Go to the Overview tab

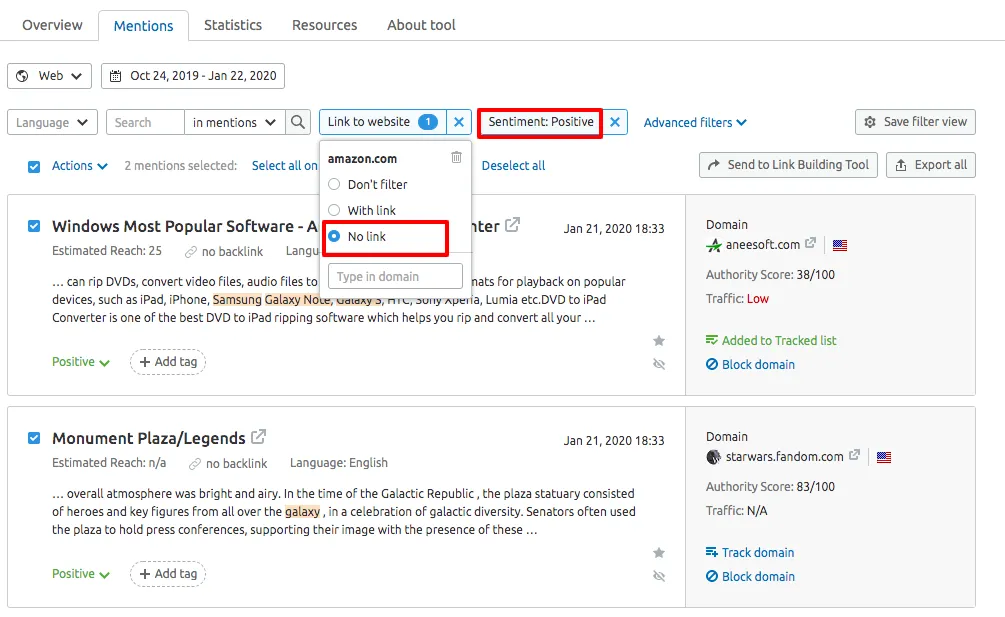click(52, 25)
